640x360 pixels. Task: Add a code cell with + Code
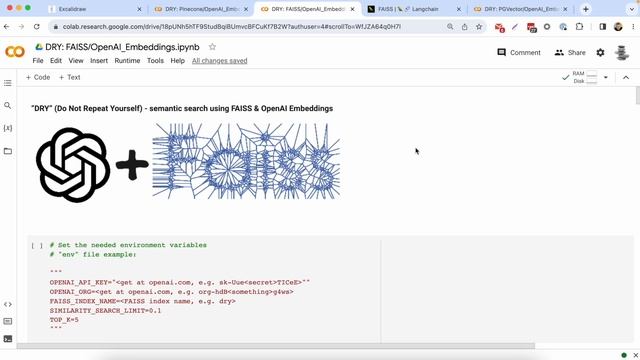point(38,77)
